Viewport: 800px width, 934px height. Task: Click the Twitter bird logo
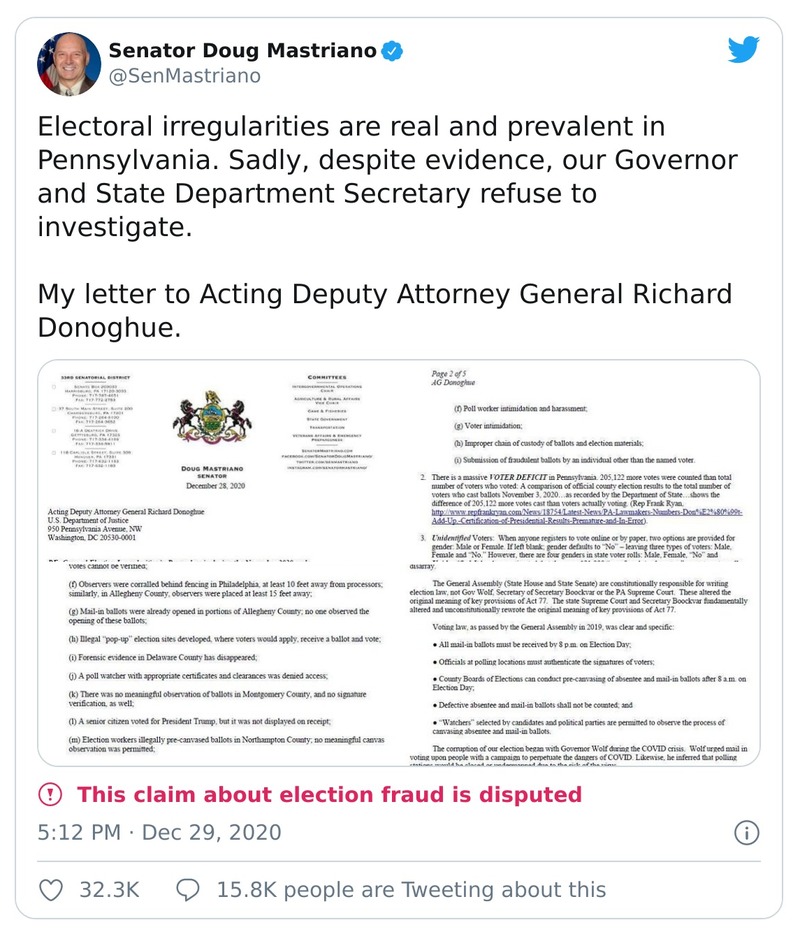click(x=744, y=50)
